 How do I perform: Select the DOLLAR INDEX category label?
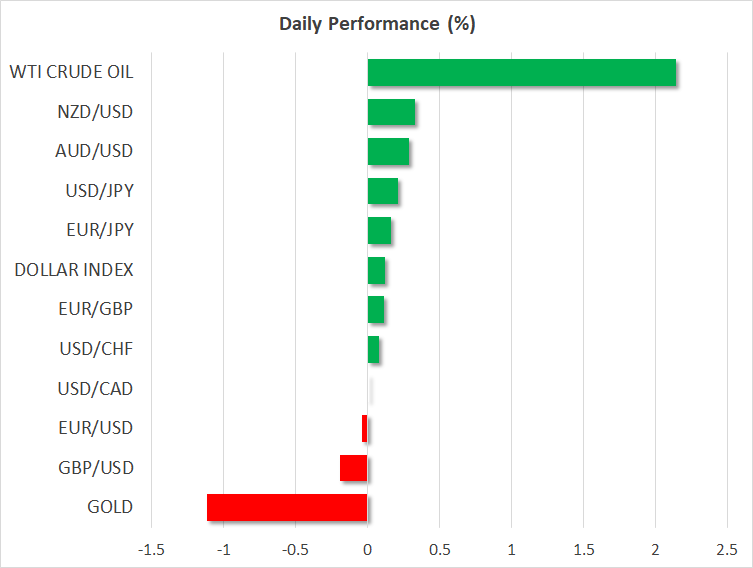(74, 270)
